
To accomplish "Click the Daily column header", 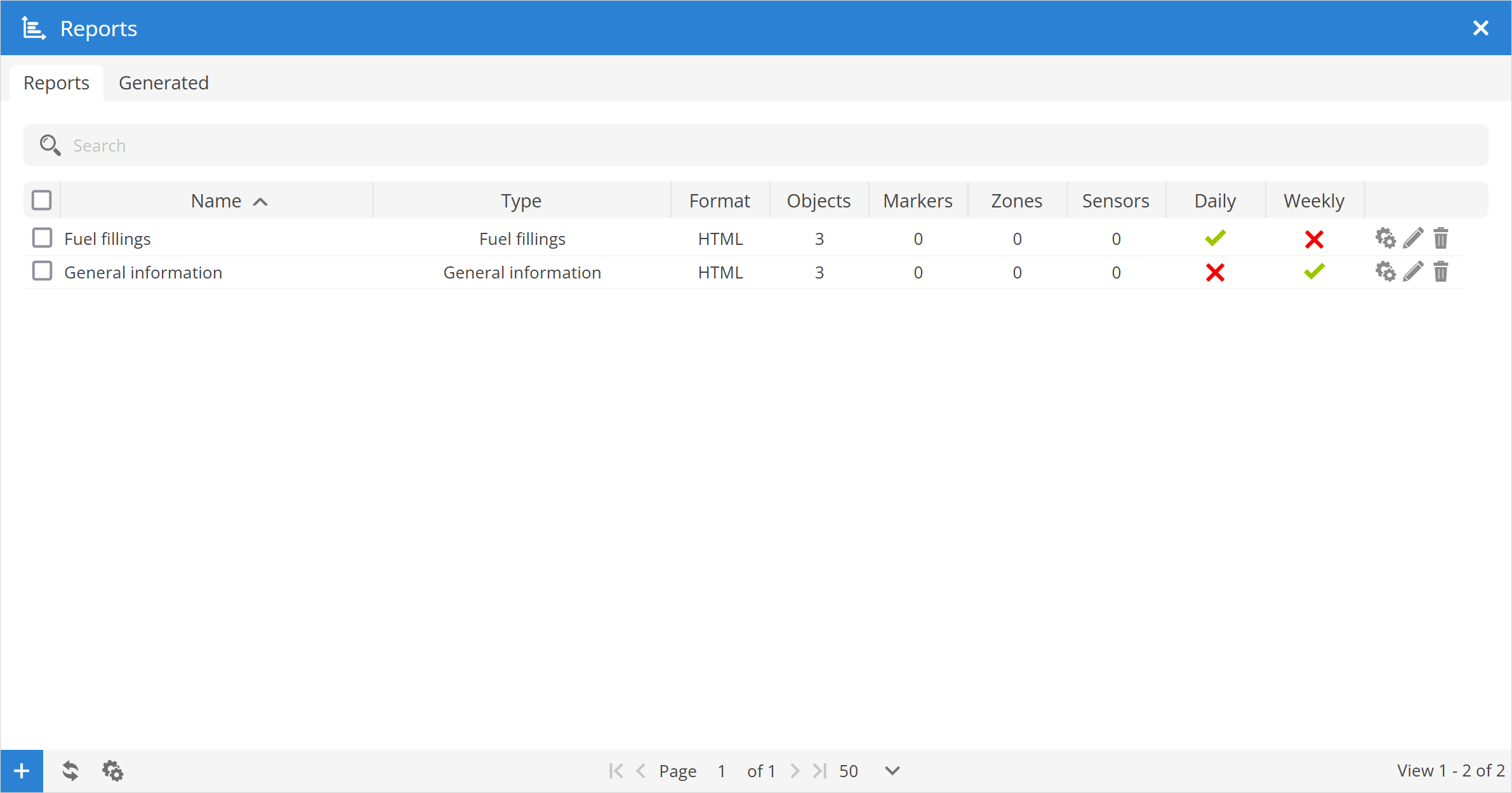I will pos(1215,201).
